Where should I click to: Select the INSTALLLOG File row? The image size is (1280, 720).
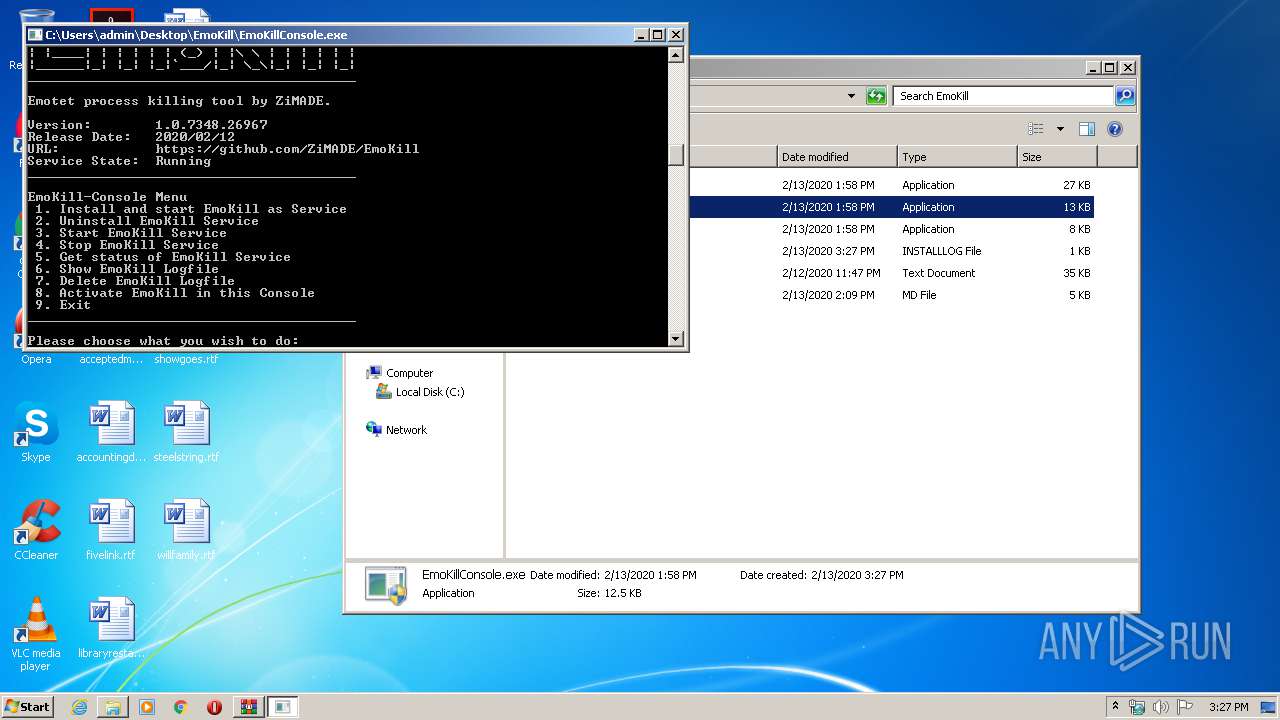pos(800,251)
